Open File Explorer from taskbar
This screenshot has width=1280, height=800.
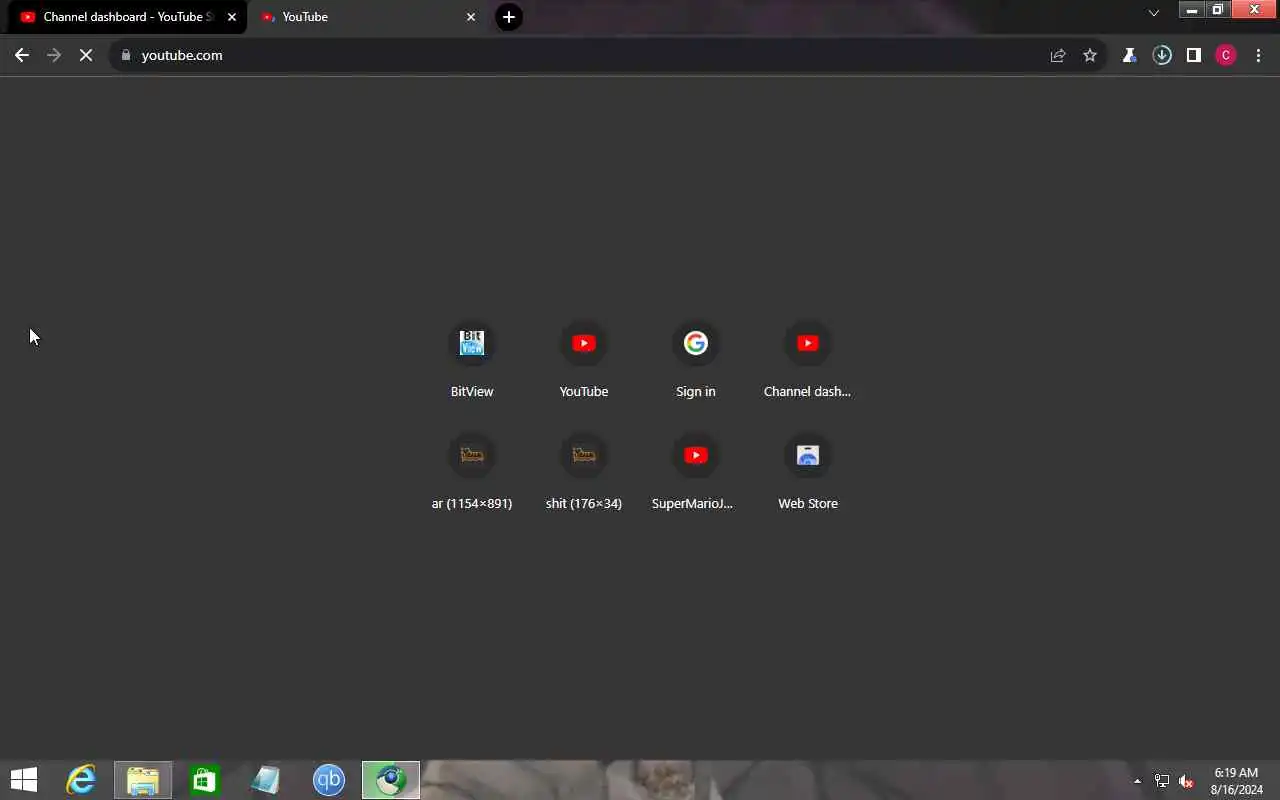(143, 780)
